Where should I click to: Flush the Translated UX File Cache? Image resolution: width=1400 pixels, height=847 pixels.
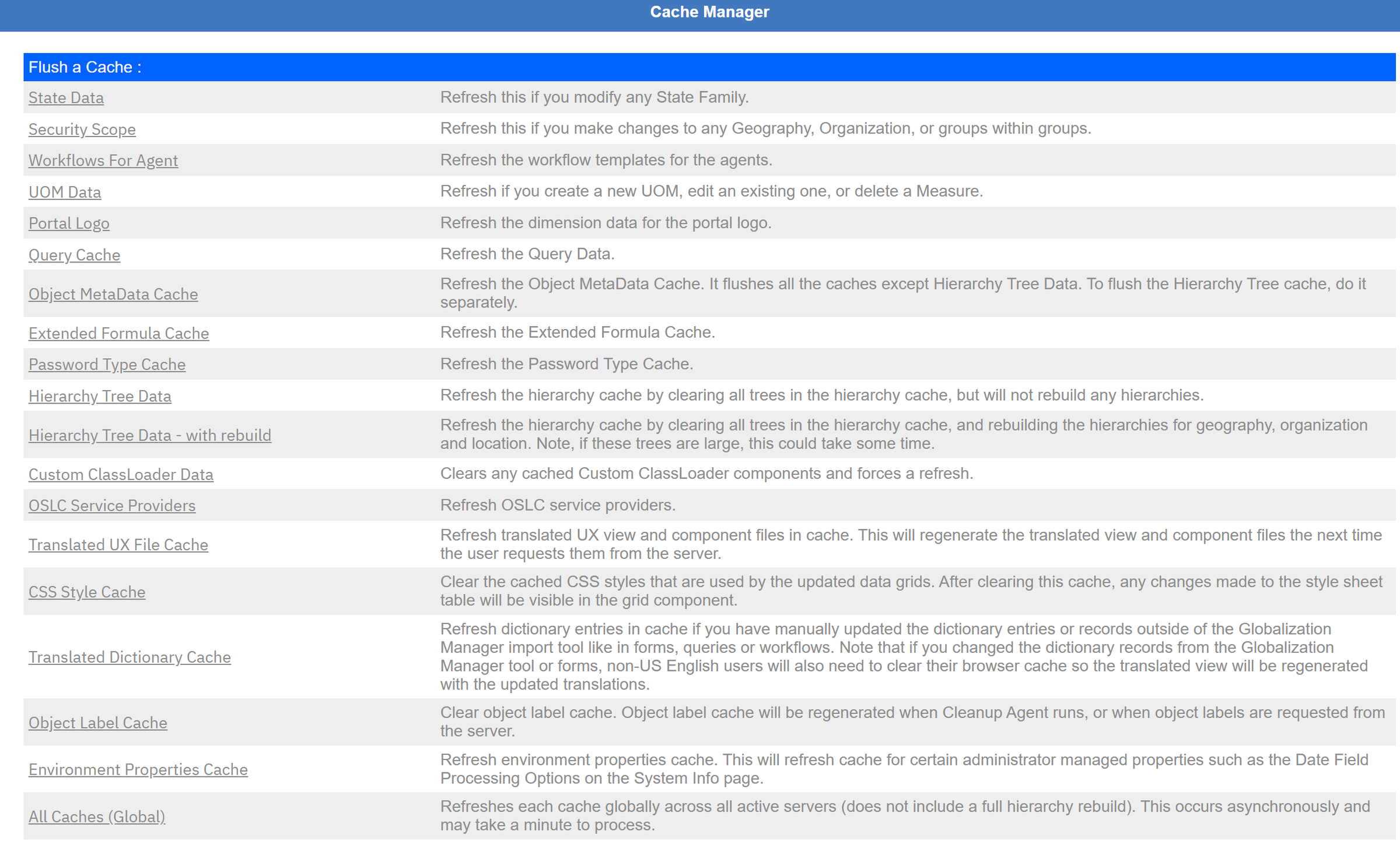(x=118, y=544)
